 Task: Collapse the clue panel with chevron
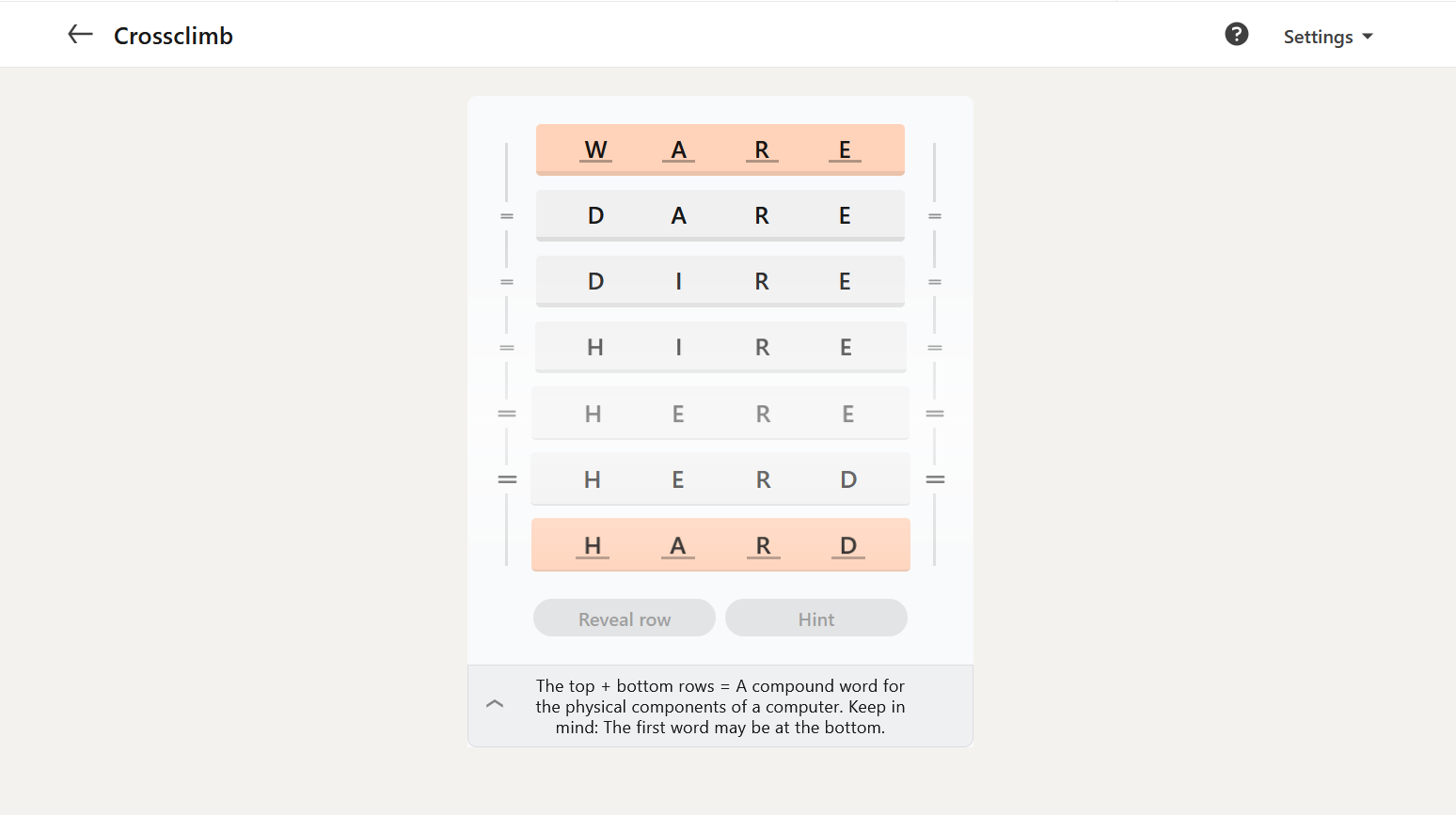[495, 703]
